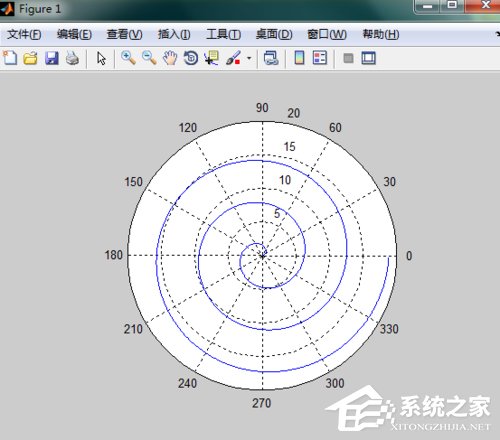The width and height of the screenshot is (500, 440).
Task: Insert a colorbar using the toolbar icon
Action: click(x=299, y=58)
